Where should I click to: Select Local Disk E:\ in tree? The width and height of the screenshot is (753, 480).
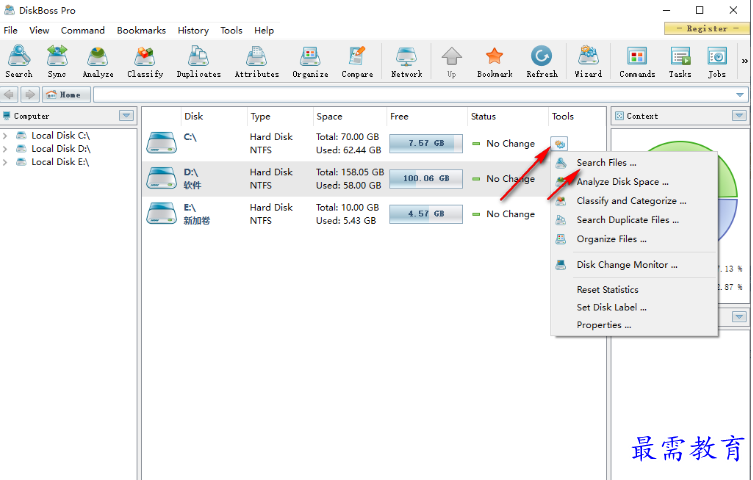click(x=60, y=162)
